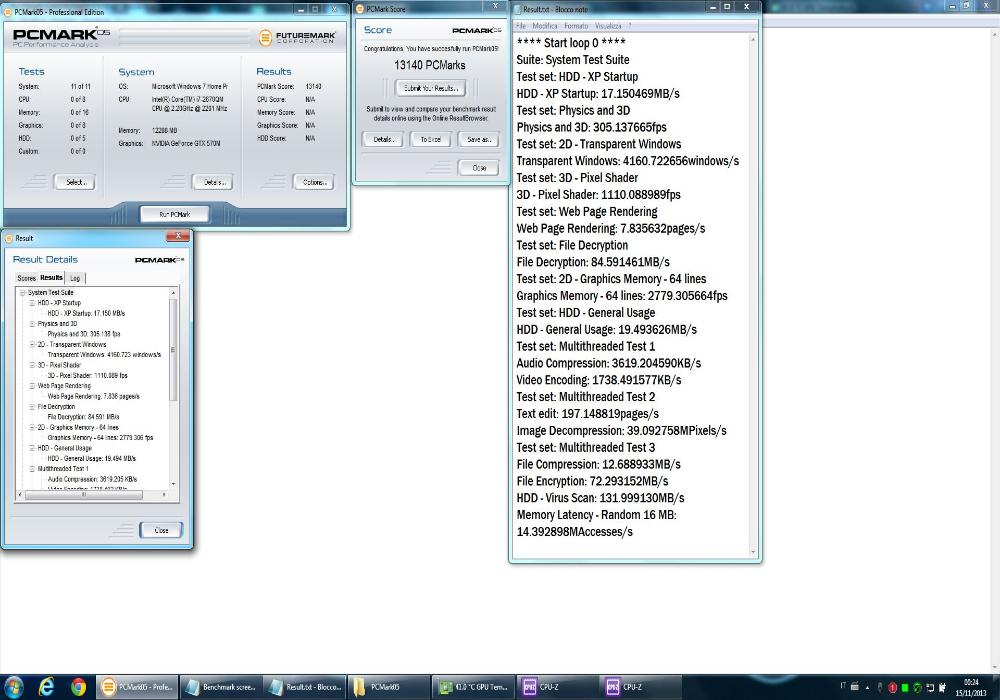Collapse the System Test Suite tree node
The width and height of the screenshot is (1000, 700).
pyautogui.click(x=22, y=293)
